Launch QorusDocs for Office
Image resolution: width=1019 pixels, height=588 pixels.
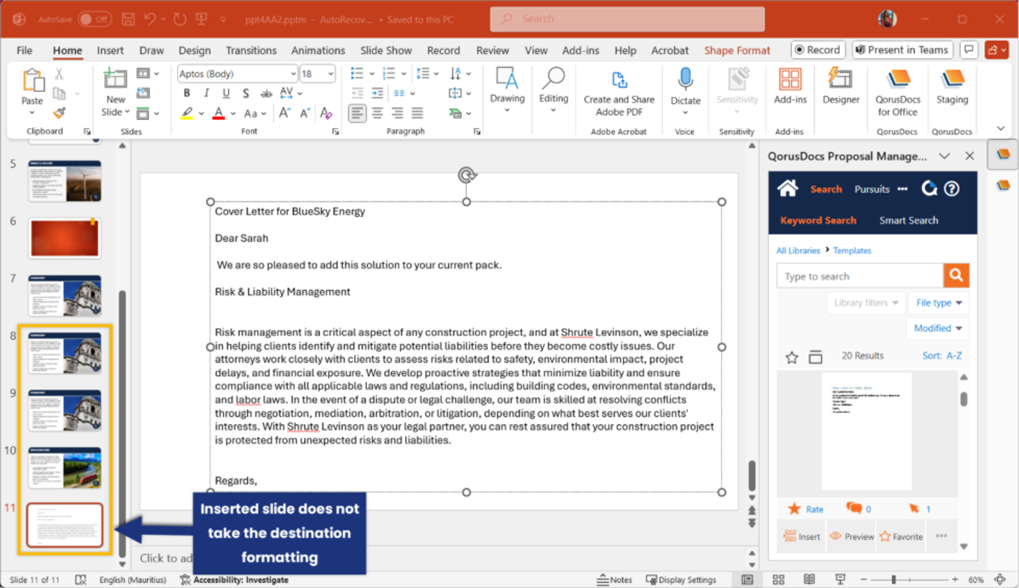click(897, 93)
